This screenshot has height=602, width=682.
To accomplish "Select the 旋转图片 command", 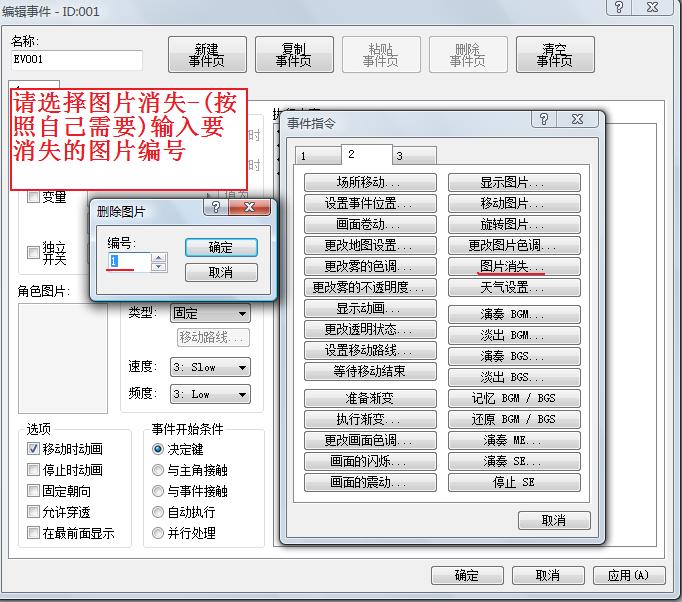I will pyautogui.click(x=514, y=224).
